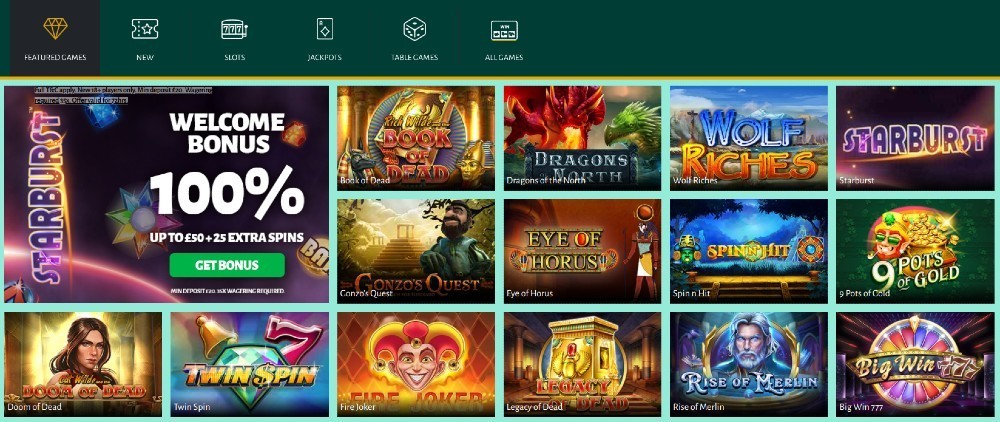Screen dimensions: 1000x422
Task: Select the All Games icon
Action: [504, 30]
